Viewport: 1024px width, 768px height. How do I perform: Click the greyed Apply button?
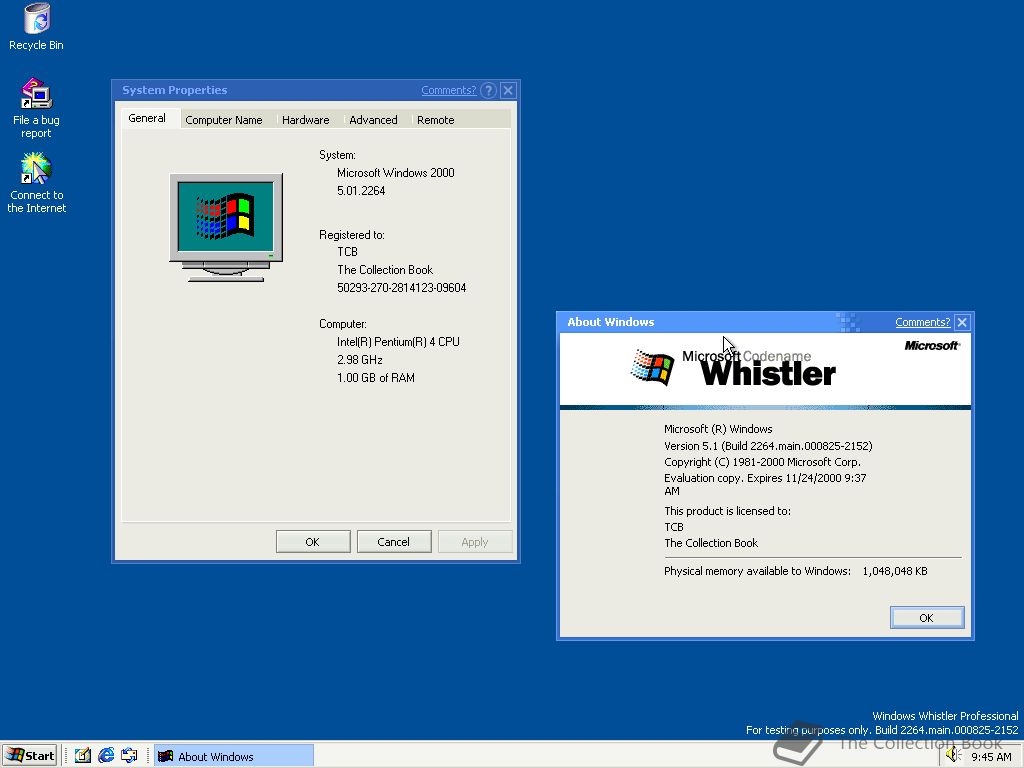tap(475, 542)
